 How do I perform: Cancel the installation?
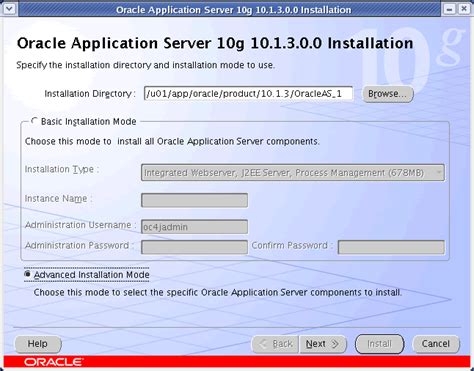(436, 344)
